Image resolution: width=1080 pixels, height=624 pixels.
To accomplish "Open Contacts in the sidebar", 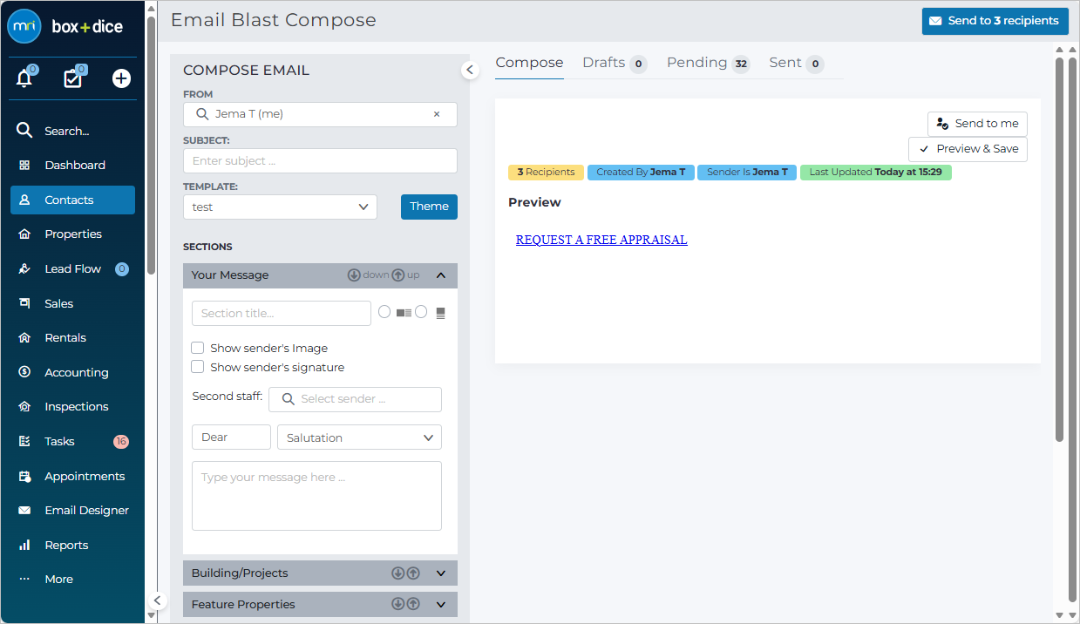I will [72, 200].
